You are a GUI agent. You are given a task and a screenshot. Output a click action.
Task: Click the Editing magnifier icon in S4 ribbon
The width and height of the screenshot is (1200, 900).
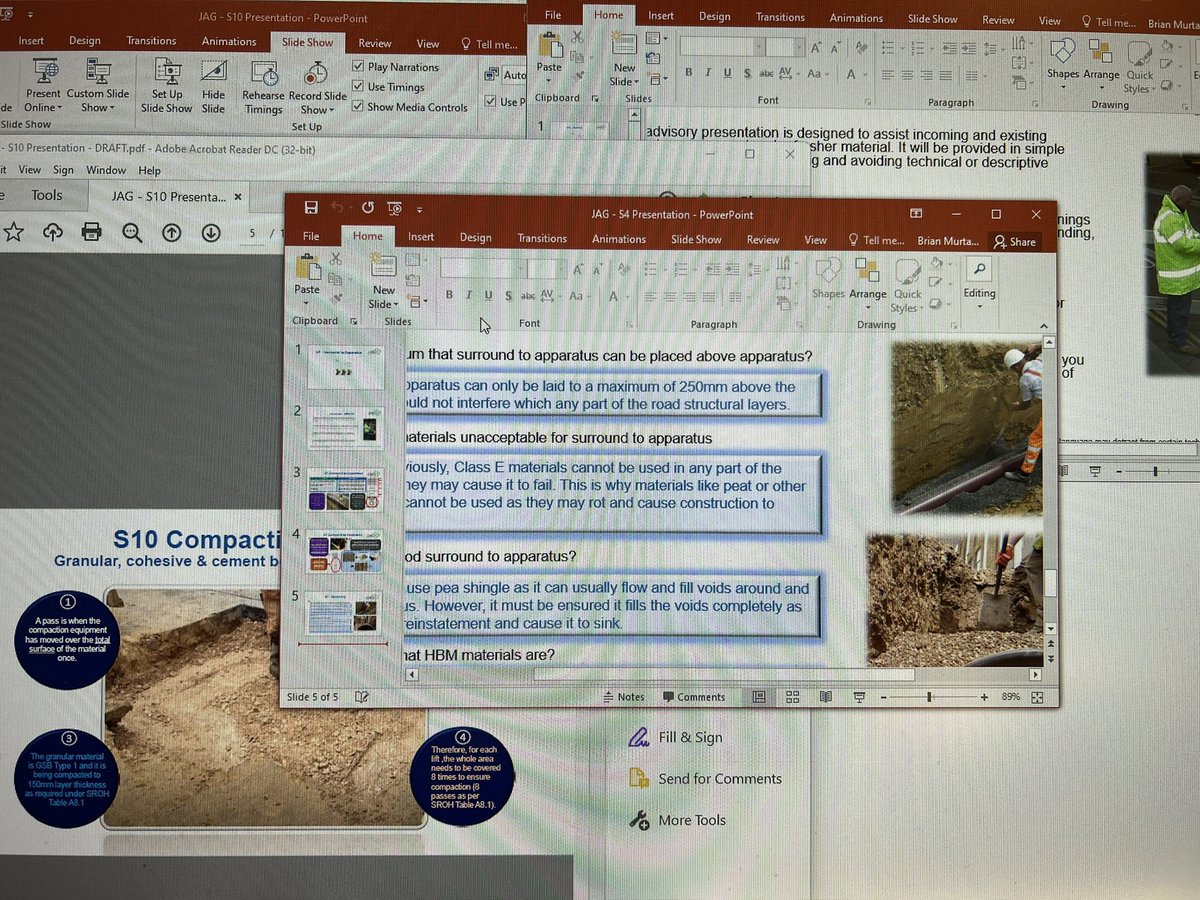979,269
